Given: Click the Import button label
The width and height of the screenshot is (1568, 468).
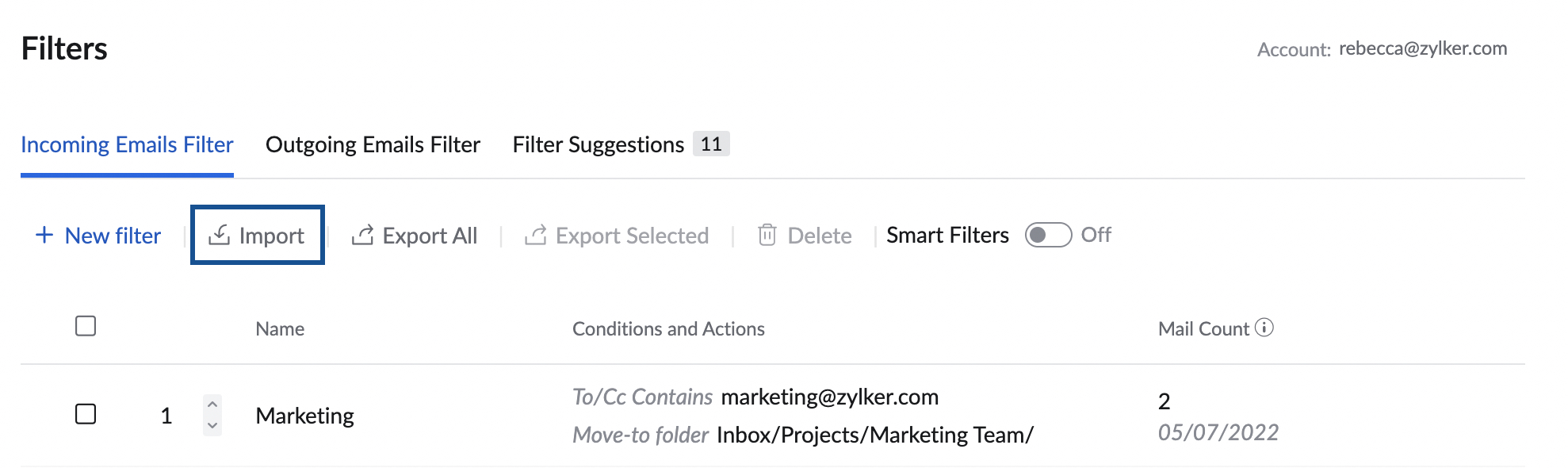Looking at the screenshot, I should pyautogui.click(x=271, y=236).
